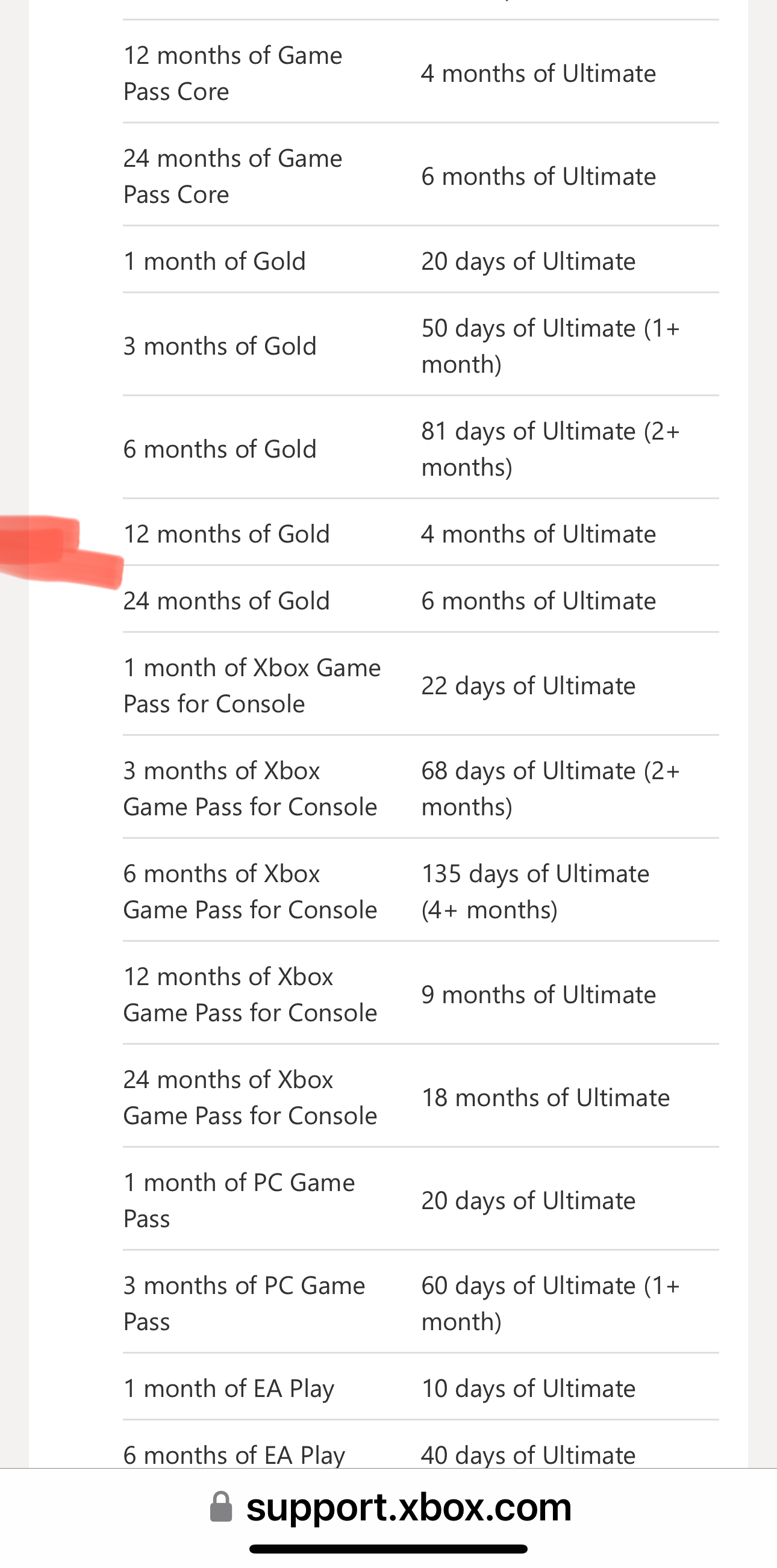Tap '81 days of Ultimate (2+ months)' cell
The height and width of the screenshot is (1568, 777).
[551, 449]
